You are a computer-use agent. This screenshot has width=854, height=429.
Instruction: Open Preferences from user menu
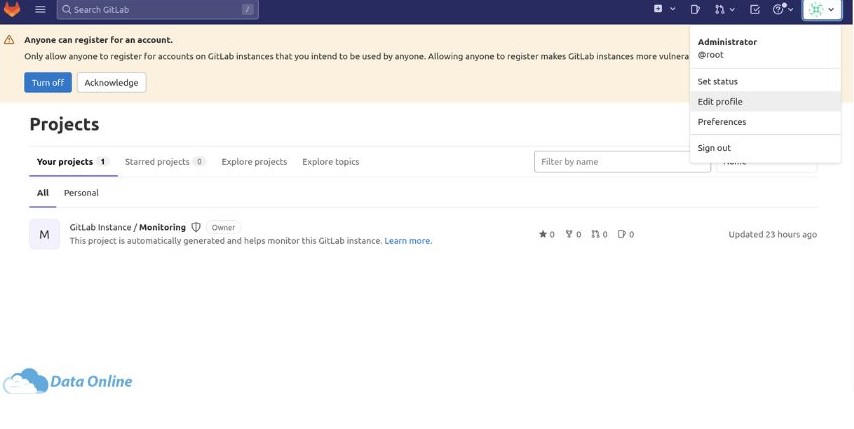click(x=765, y=122)
